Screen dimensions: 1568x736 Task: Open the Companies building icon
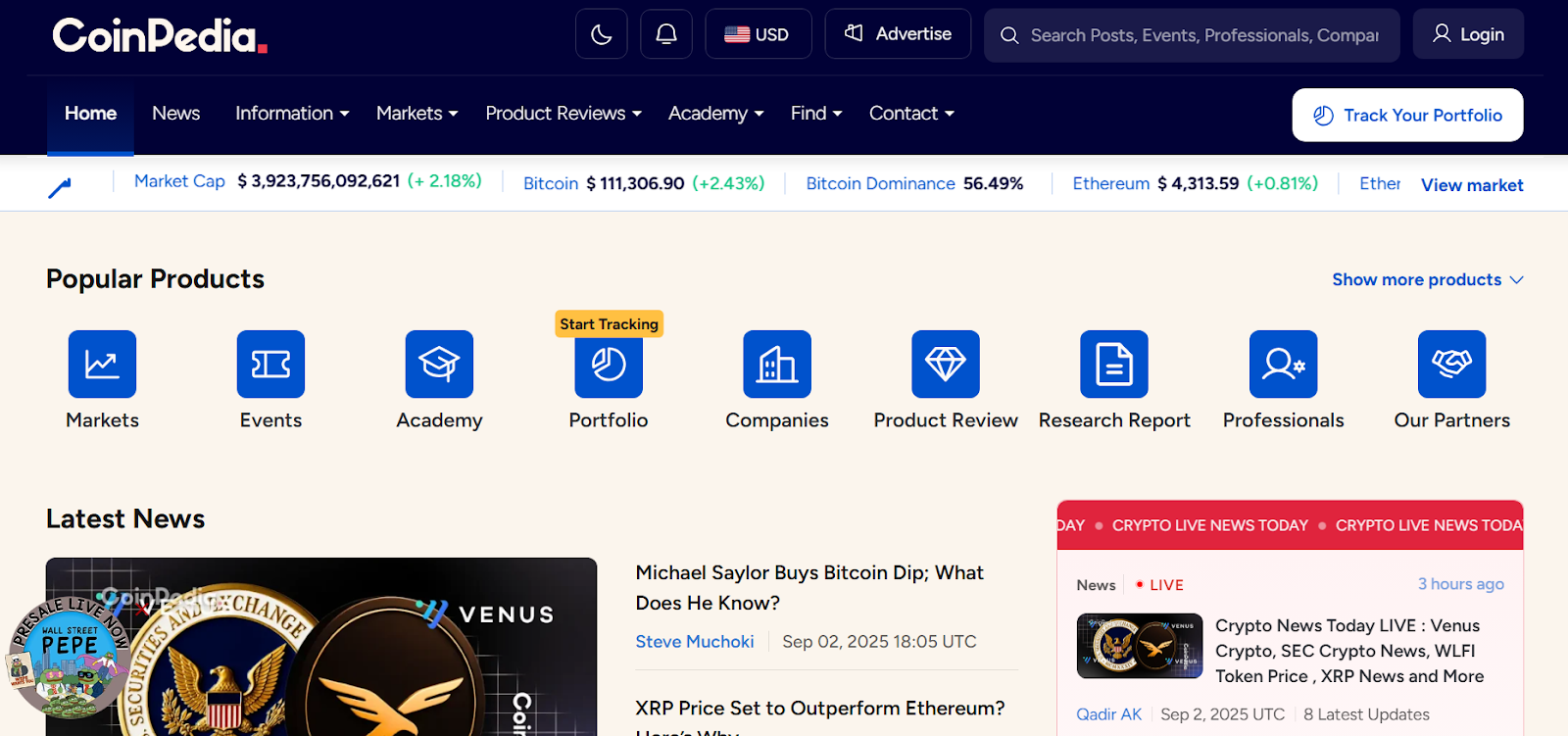click(x=777, y=365)
